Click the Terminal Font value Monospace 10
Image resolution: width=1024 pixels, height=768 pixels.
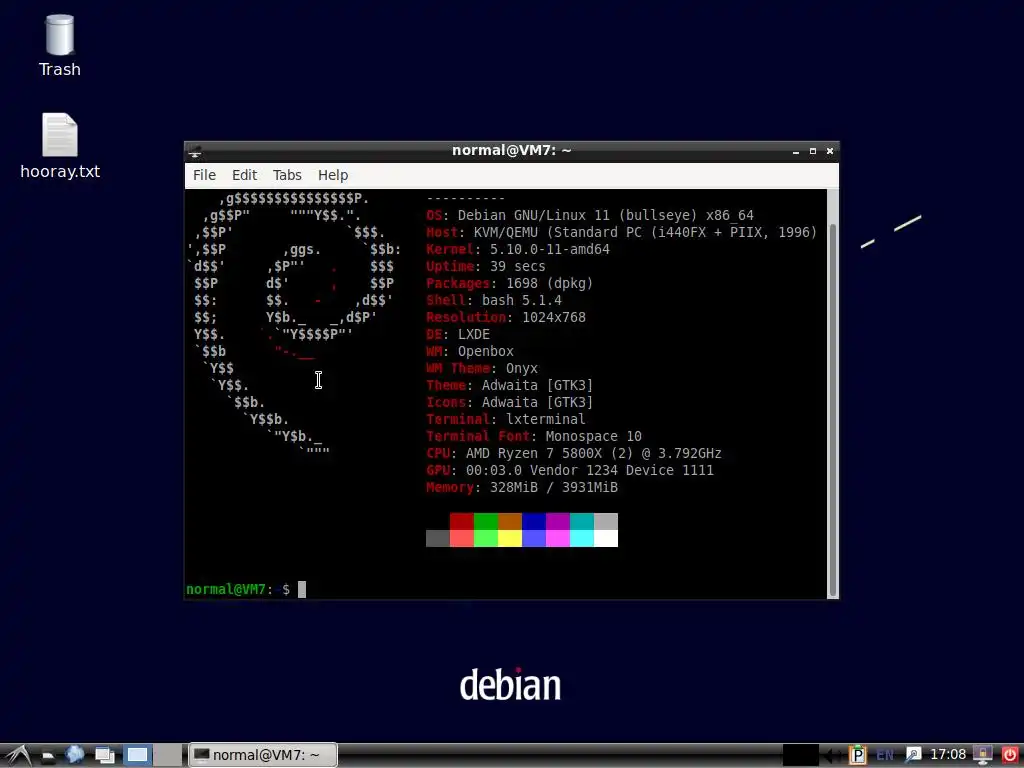click(x=594, y=436)
